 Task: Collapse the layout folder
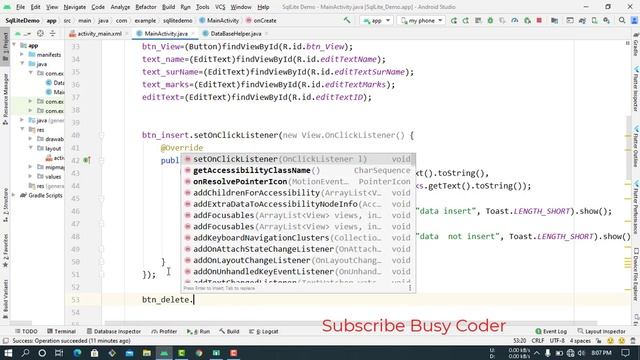tap(31, 149)
